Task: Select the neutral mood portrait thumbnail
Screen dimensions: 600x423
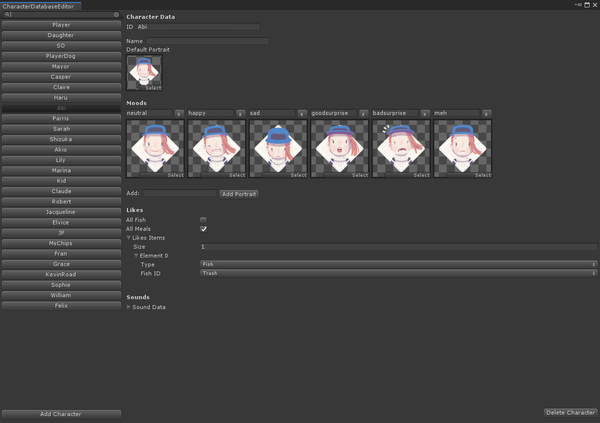Action: point(155,149)
